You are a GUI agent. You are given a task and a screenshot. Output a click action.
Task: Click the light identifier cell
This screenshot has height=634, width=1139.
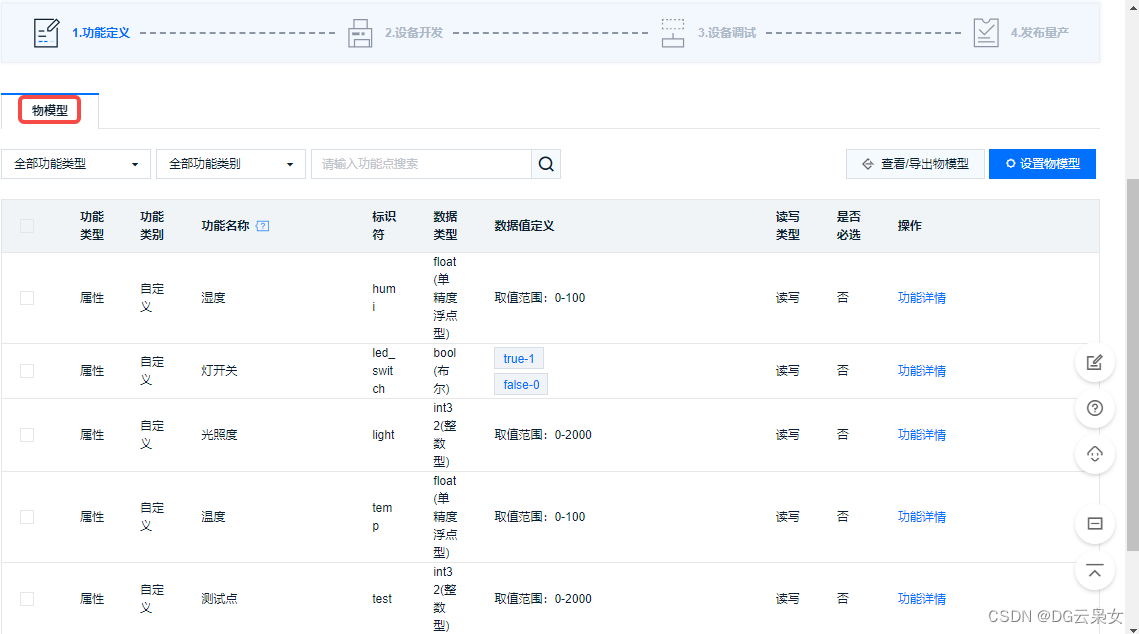[384, 435]
